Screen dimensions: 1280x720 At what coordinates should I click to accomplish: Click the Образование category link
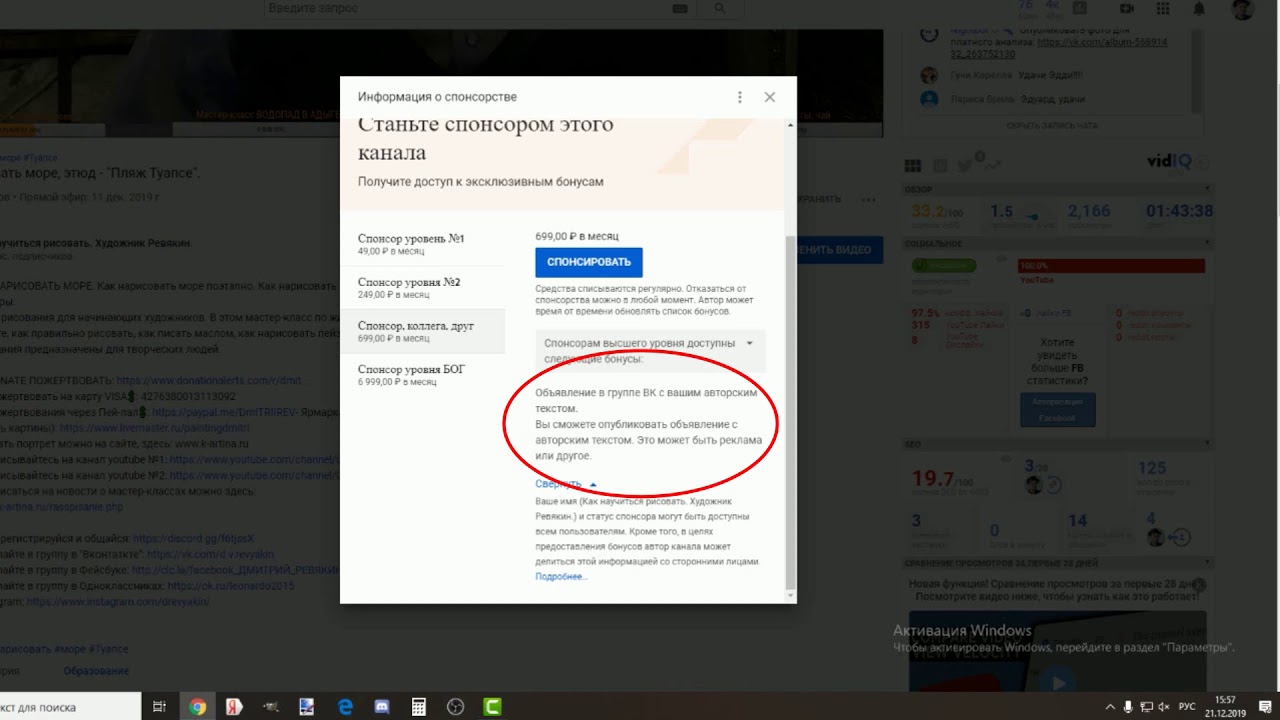tap(96, 671)
